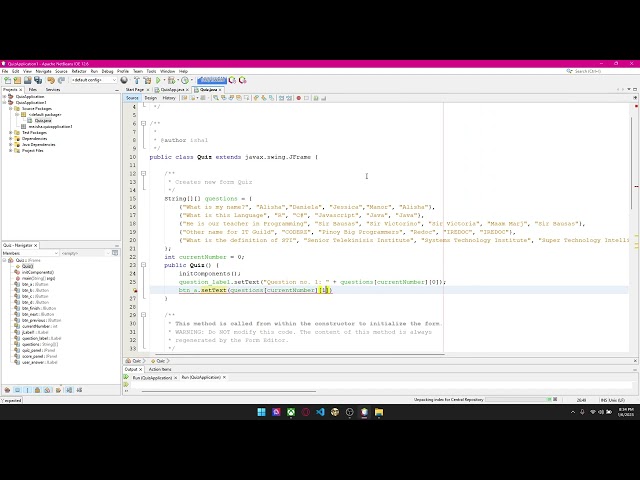Switch to the Start Page tab
This screenshot has width=640, height=480.
click(135, 90)
